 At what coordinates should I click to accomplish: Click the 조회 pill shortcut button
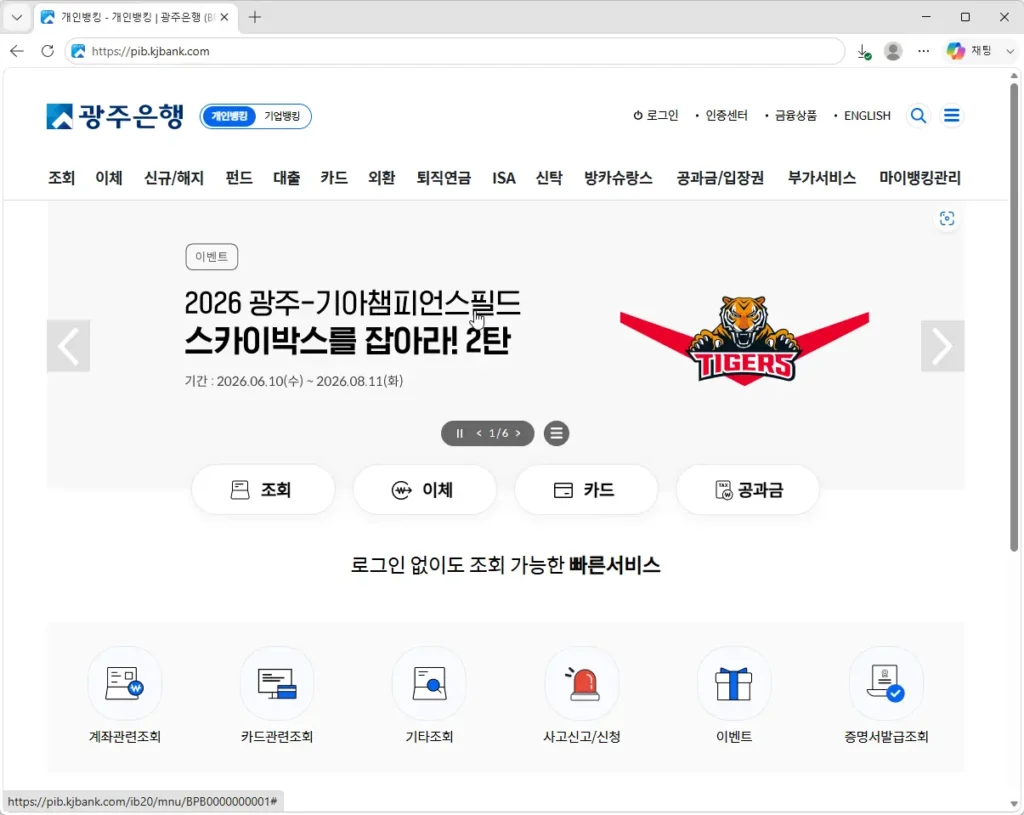pyautogui.click(x=263, y=490)
